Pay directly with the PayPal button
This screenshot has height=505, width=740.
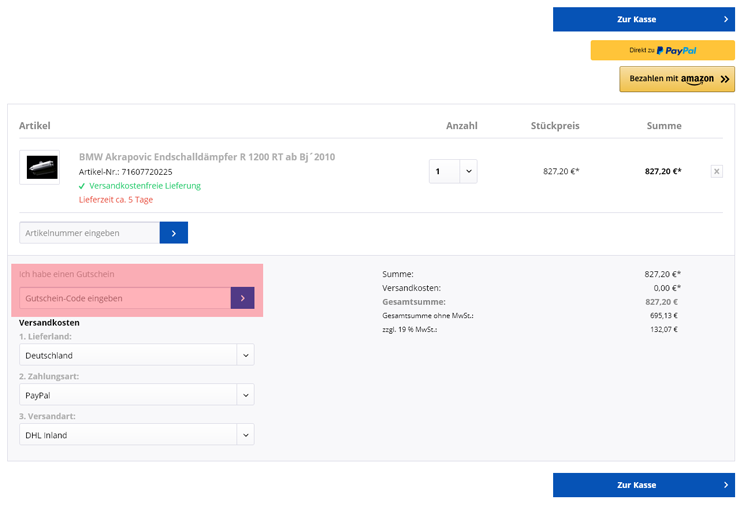pos(663,50)
